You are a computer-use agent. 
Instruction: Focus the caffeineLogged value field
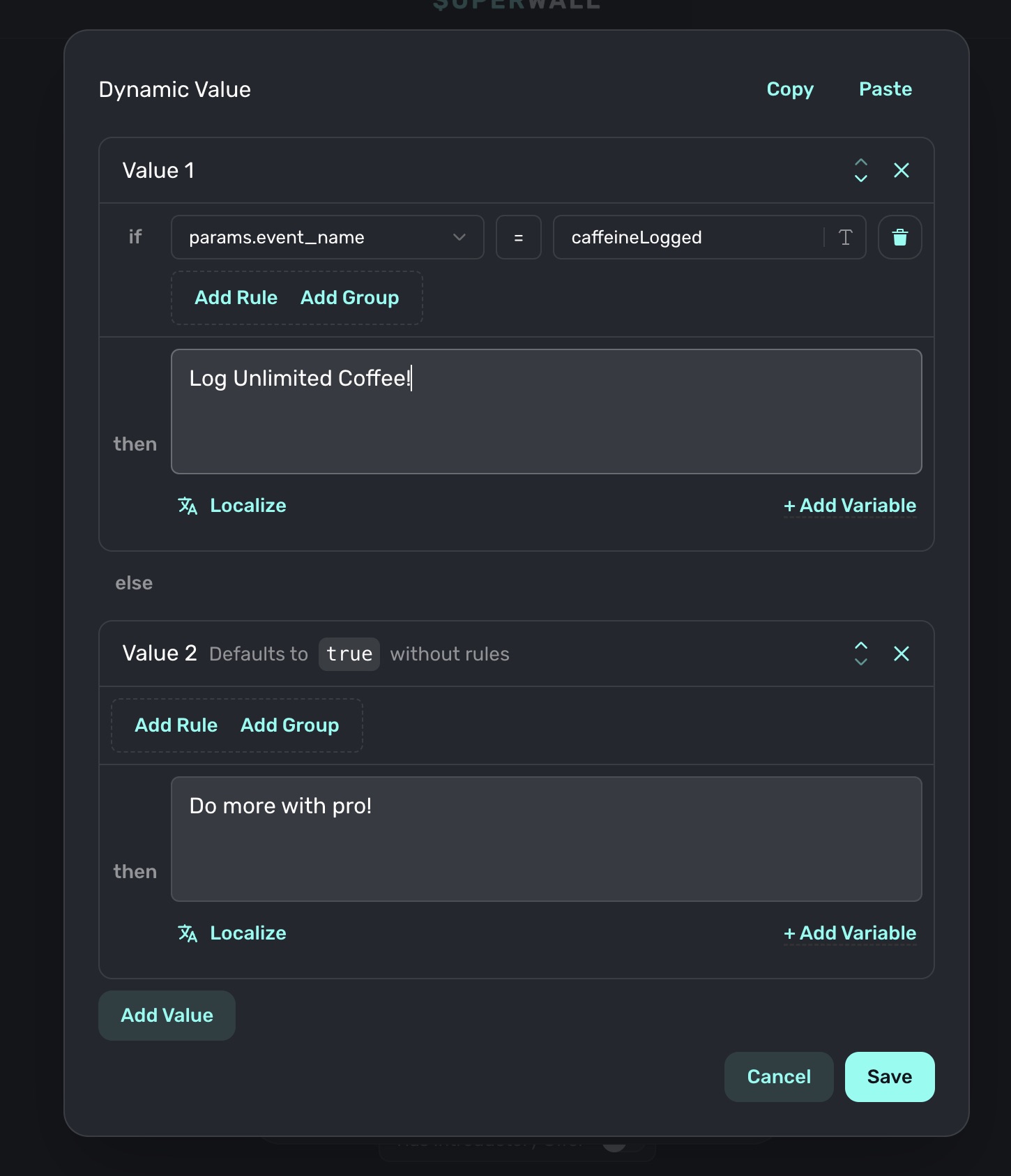coord(687,238)
